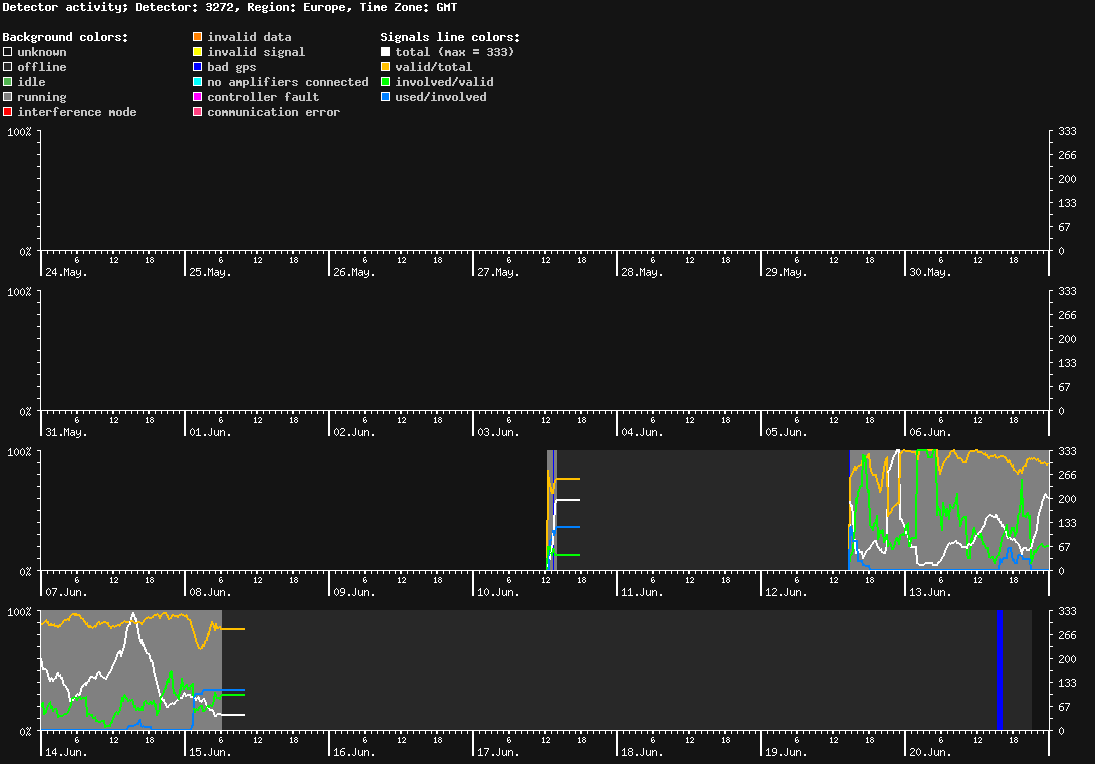
Task: Click the 'involved/valid' legend label
Action: point(444,82)
